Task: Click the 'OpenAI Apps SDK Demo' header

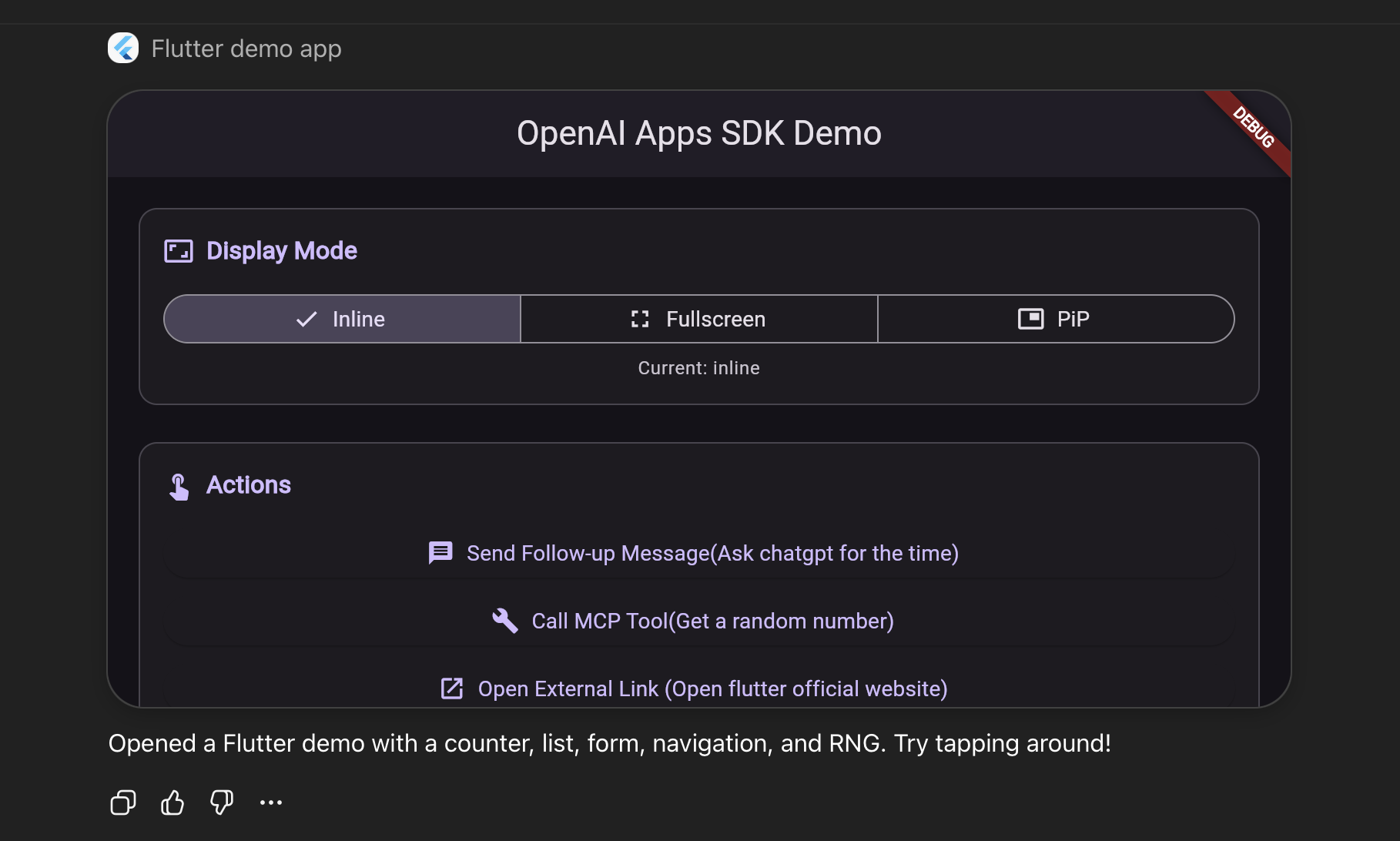Action: coord(699,133)
